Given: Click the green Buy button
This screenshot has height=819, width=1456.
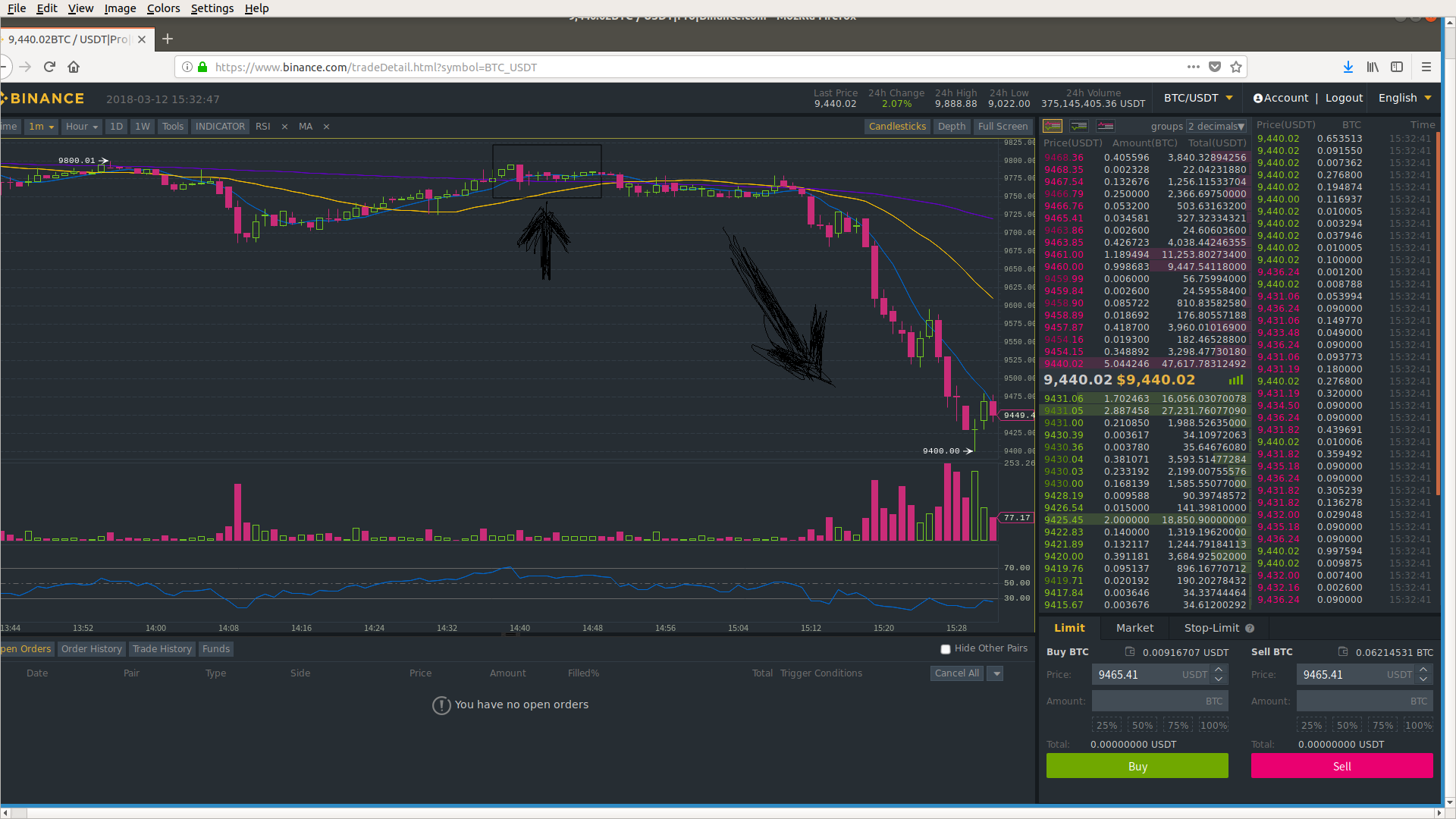Looking at the screenshot, I should pyautogui.click(x=1137, y=766).
